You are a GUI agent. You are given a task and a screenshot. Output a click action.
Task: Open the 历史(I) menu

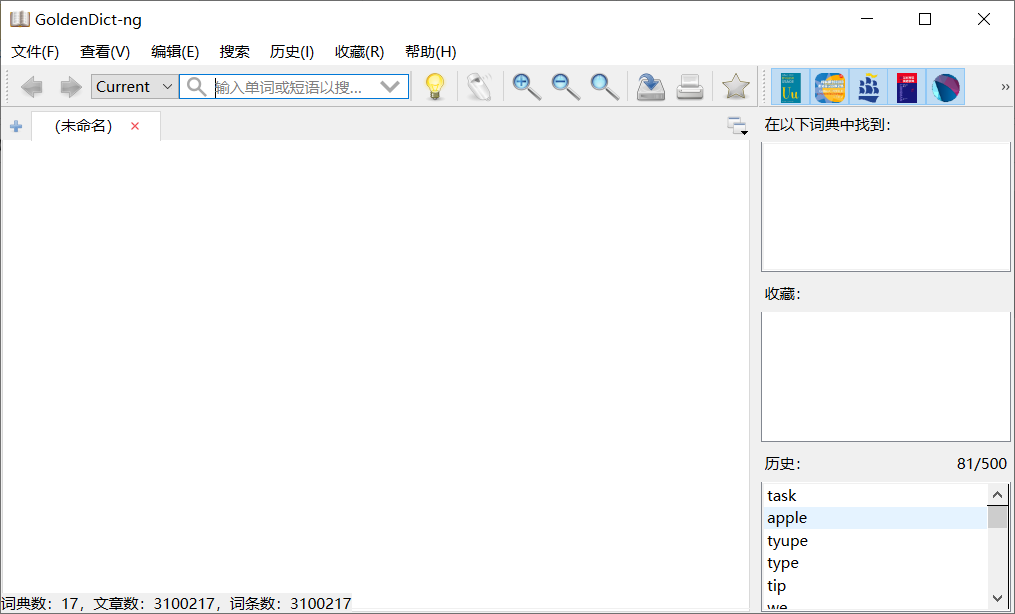292,52
